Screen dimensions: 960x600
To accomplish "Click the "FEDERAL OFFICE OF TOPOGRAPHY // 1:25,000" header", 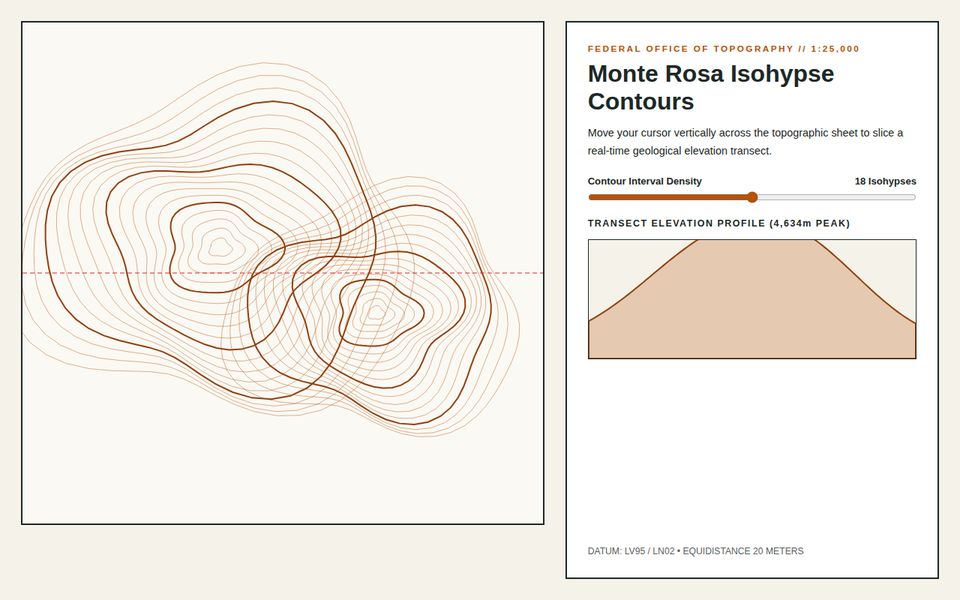I will click(724, 49).
